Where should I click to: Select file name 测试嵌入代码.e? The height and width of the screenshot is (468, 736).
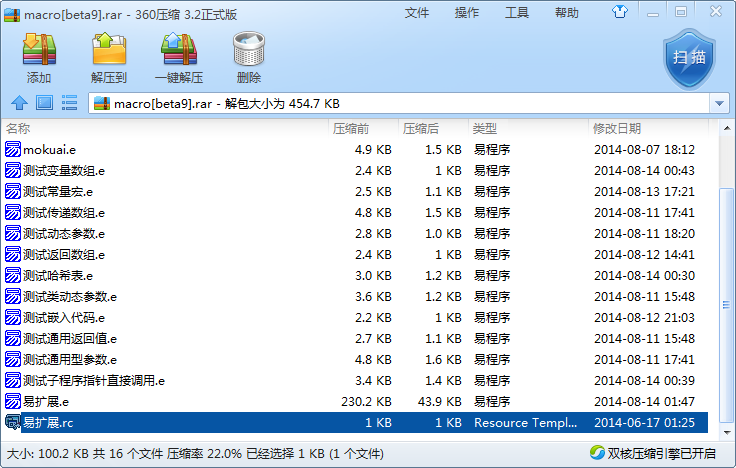coord(64,318)
